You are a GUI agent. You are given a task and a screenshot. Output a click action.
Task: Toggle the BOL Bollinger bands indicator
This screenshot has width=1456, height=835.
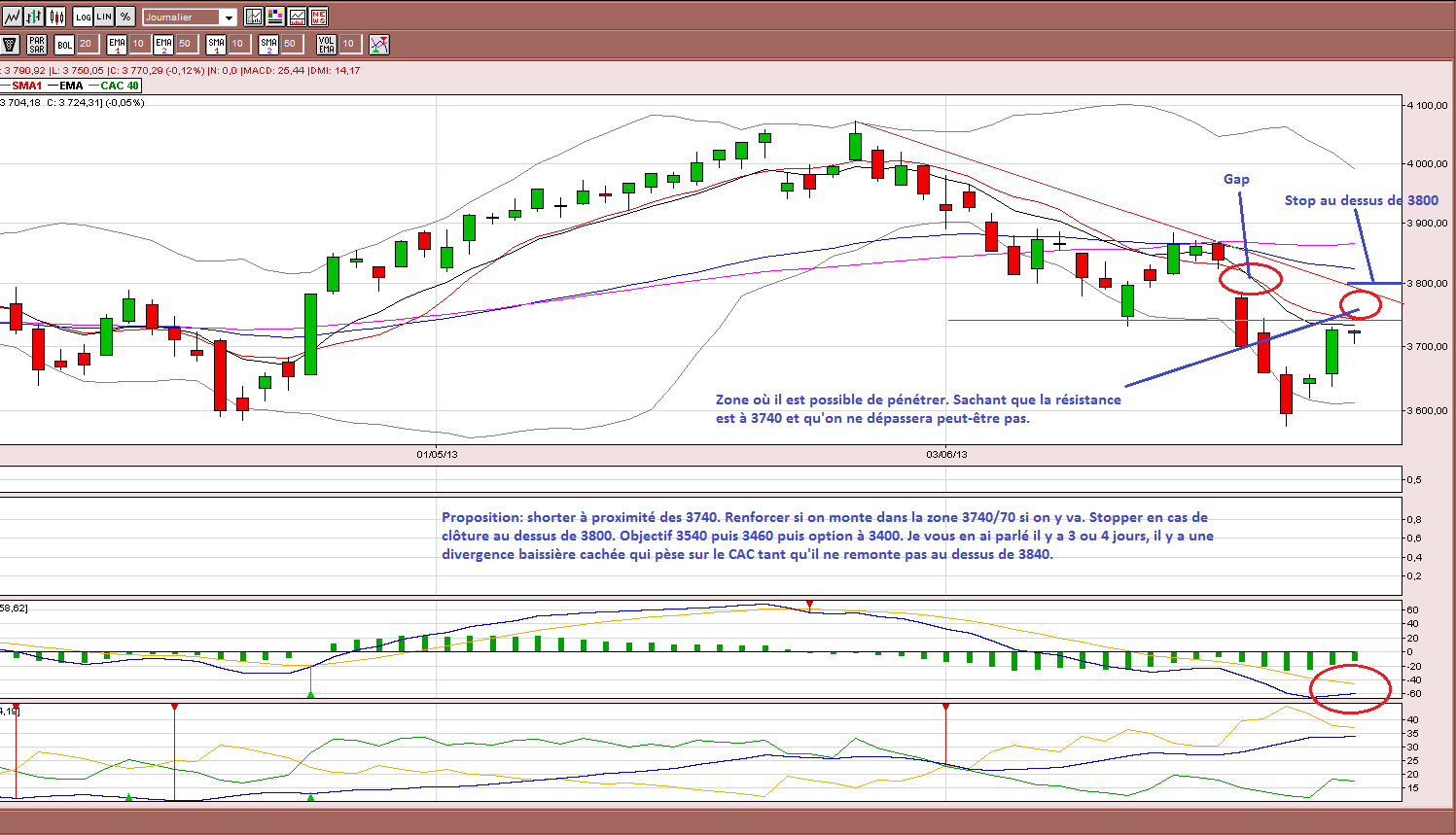(64, 44)
